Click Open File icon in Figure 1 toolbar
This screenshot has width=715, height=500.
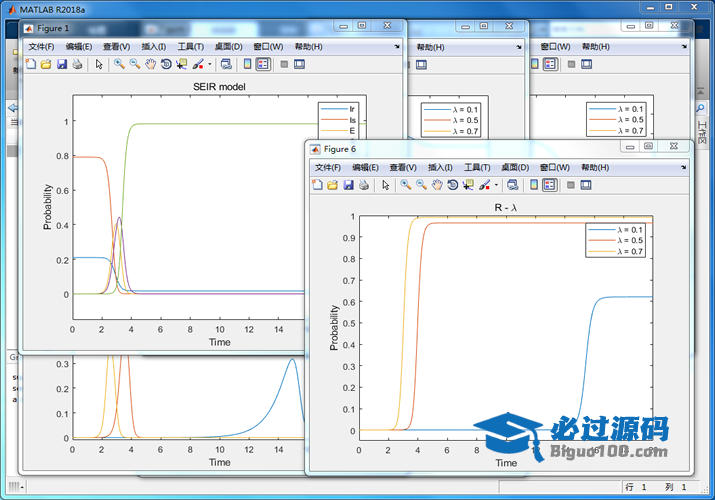pos(46,64)
